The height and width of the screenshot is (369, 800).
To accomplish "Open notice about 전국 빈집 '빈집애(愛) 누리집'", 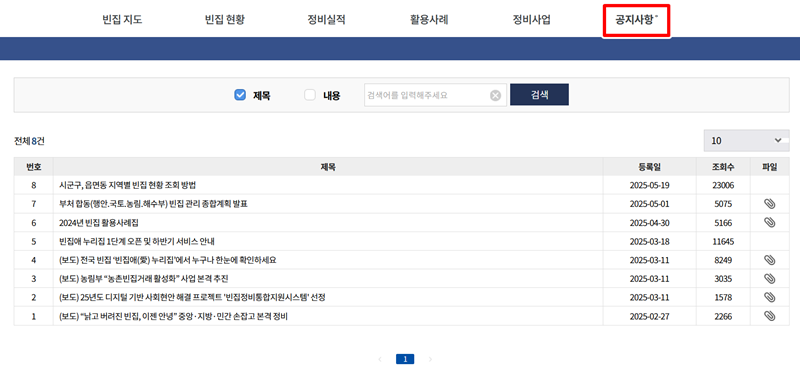I will point(168,260).
